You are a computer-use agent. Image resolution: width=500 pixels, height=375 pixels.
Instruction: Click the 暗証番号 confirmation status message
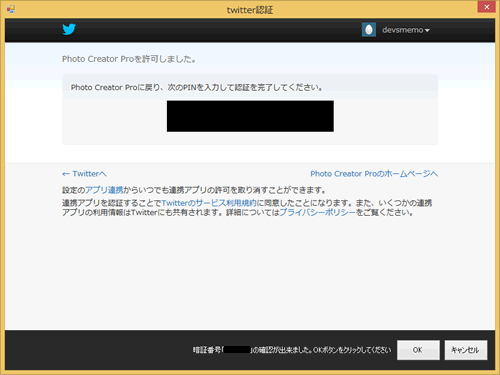click(x=292, y=350)
